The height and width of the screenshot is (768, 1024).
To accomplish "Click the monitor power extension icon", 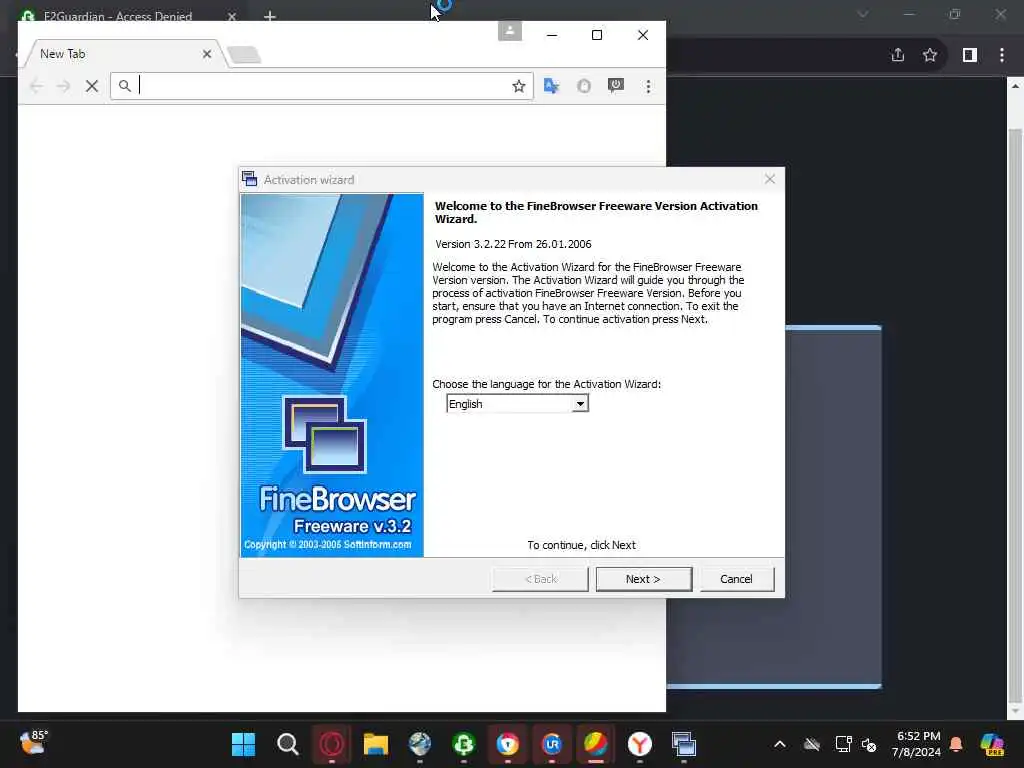I will coord(616,86).
